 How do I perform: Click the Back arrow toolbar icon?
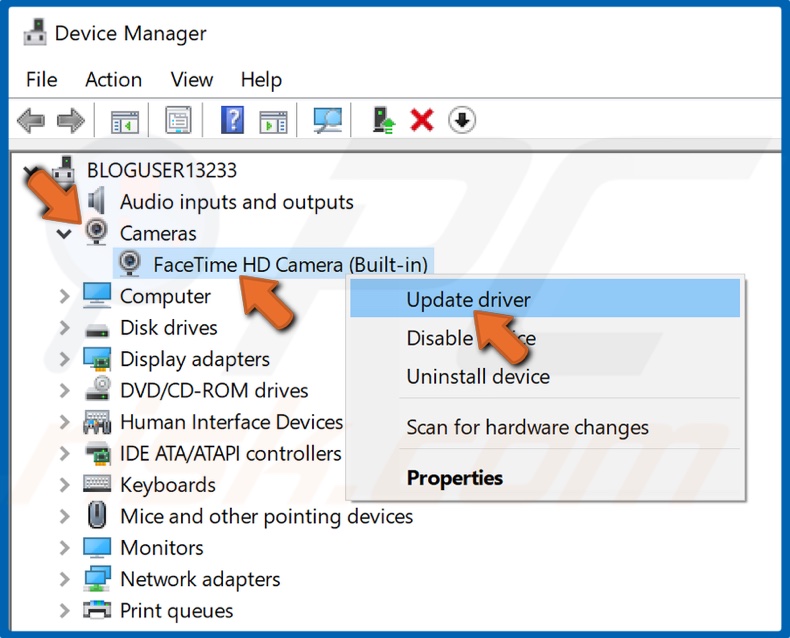31,120
